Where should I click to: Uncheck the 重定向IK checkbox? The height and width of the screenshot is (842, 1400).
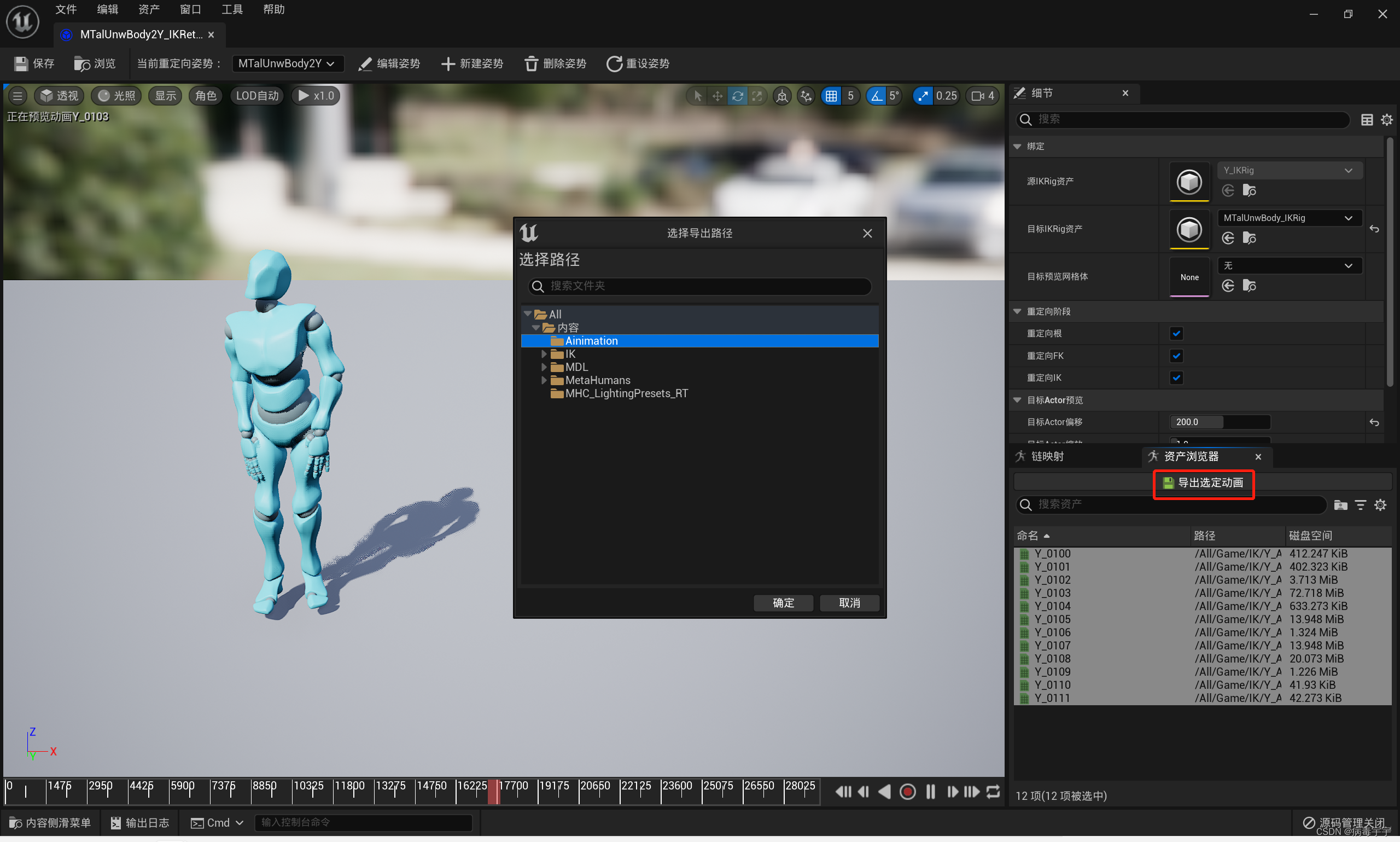point(1176,378)
